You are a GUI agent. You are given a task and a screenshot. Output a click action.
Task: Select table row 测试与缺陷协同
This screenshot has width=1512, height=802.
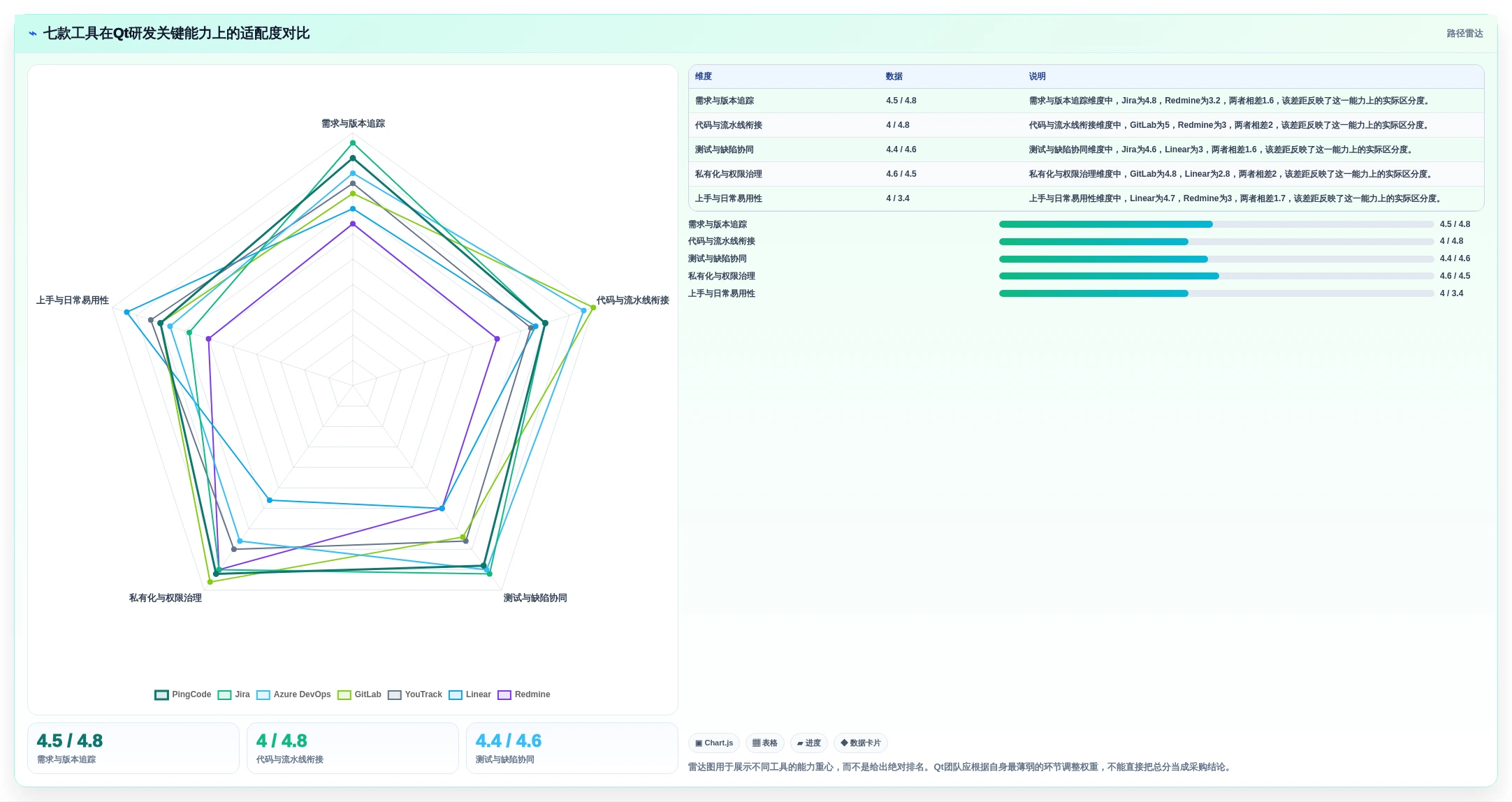point(1086,150)
